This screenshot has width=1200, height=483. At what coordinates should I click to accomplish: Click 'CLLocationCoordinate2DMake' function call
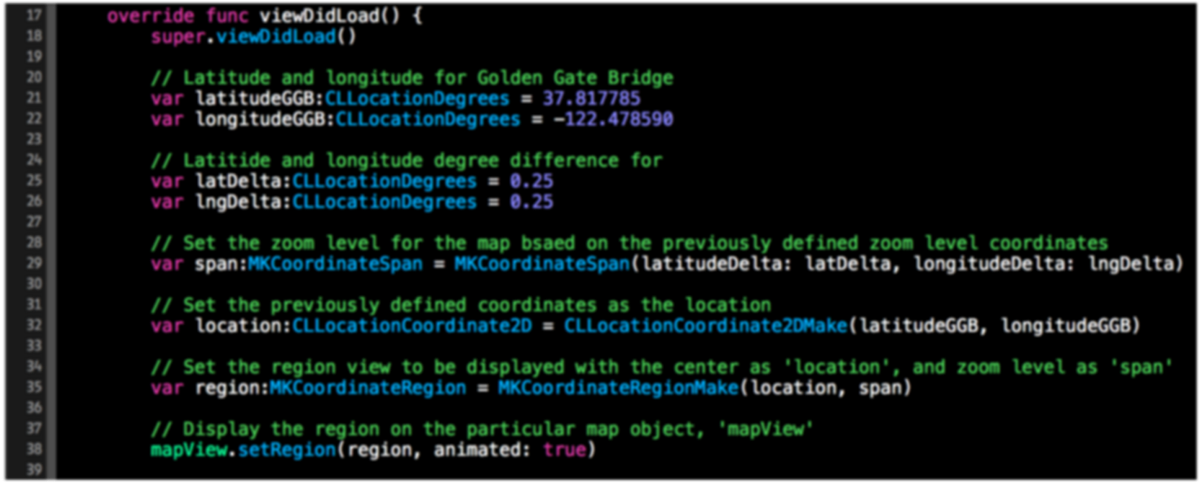tap(705, 324)
